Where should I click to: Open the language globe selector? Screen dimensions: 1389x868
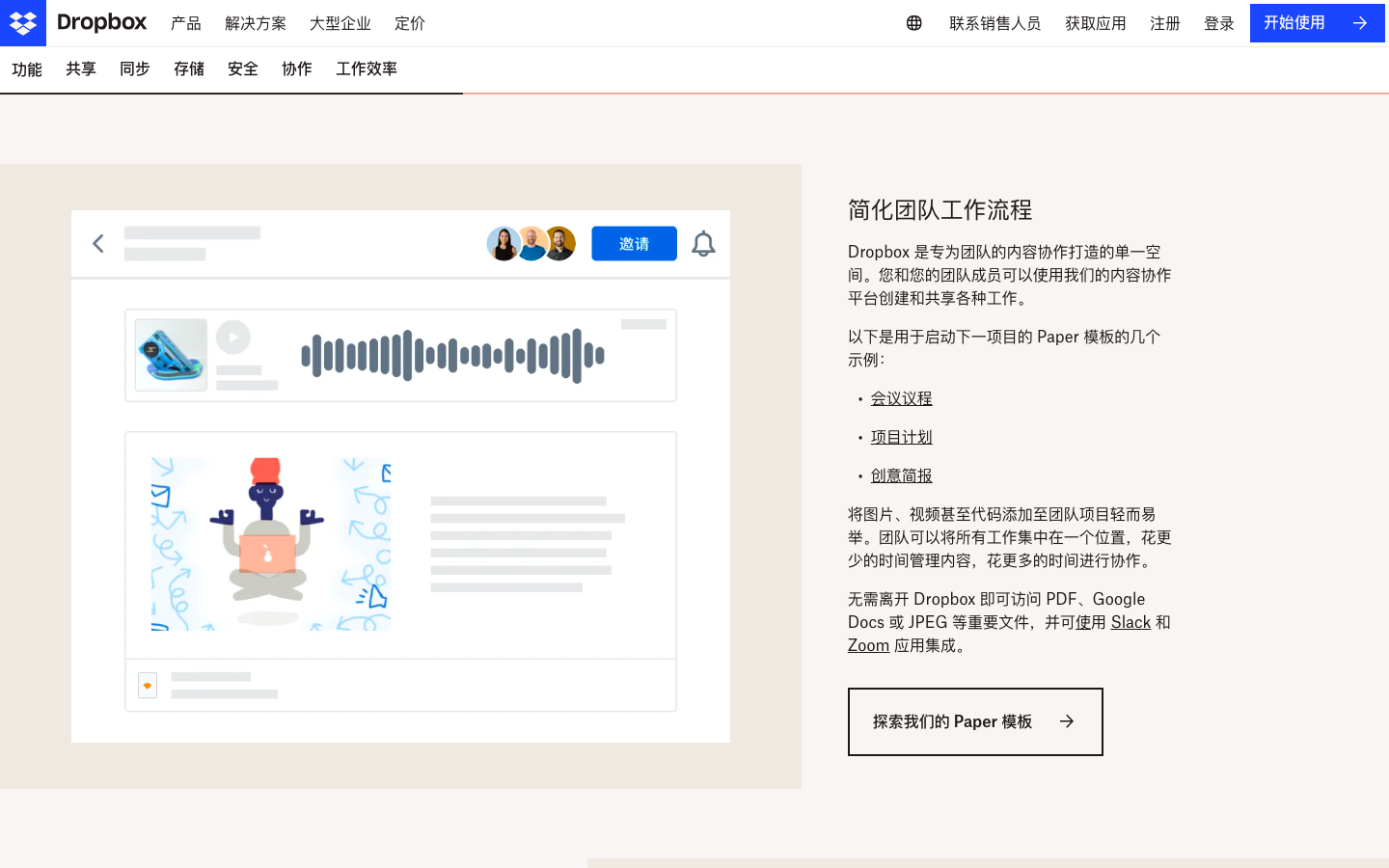coord(913,23)
